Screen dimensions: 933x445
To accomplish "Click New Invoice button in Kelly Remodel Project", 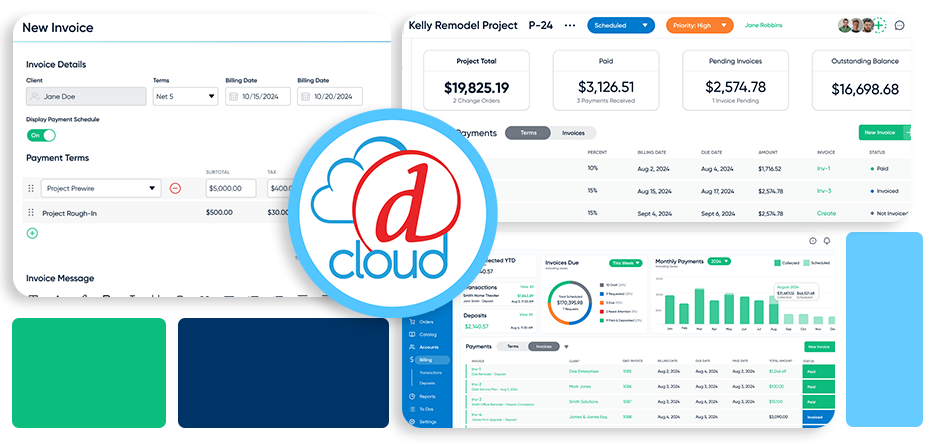I will pyautogui.click(x=884, y=133).
